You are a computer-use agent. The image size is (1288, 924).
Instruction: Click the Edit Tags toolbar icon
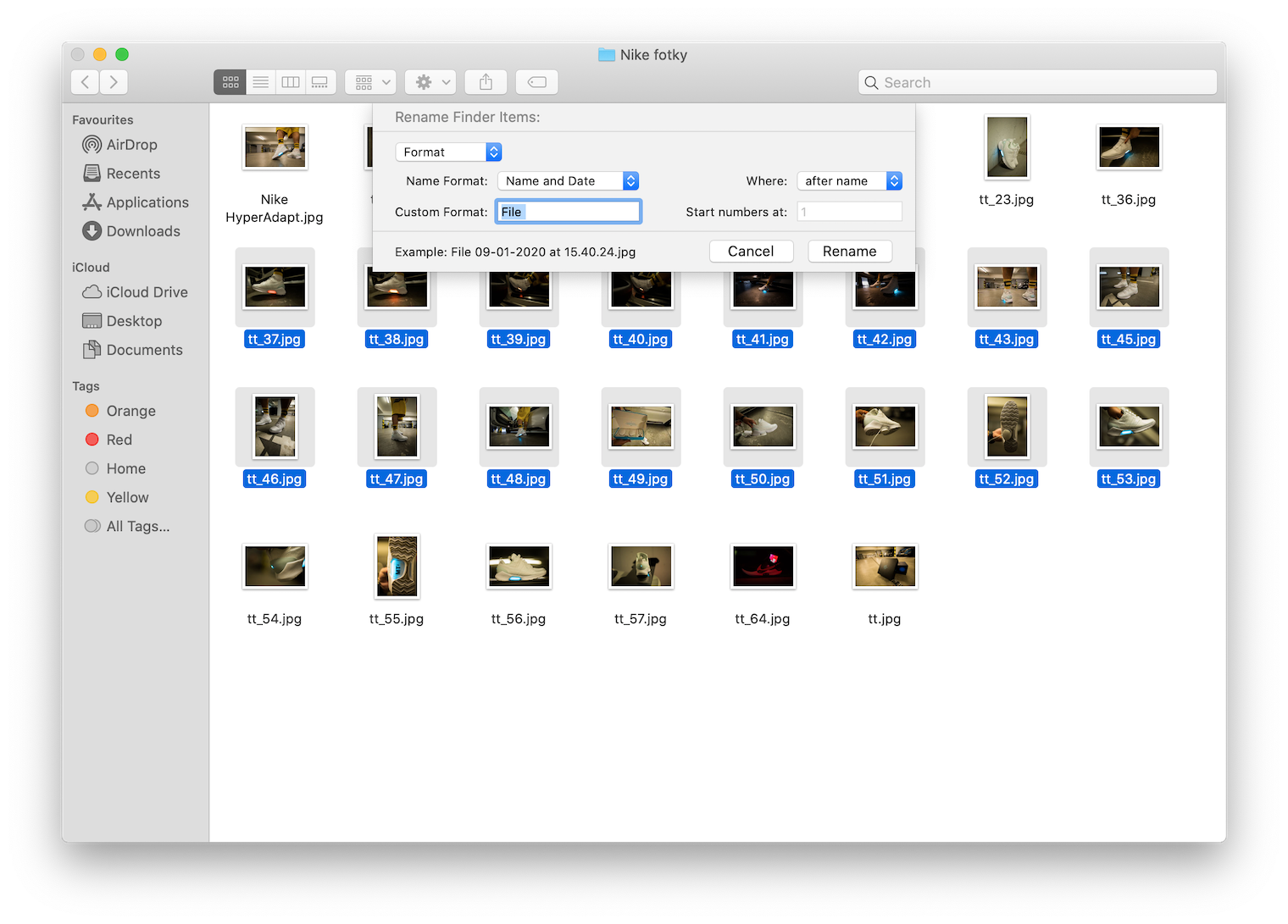coord(537,82)
